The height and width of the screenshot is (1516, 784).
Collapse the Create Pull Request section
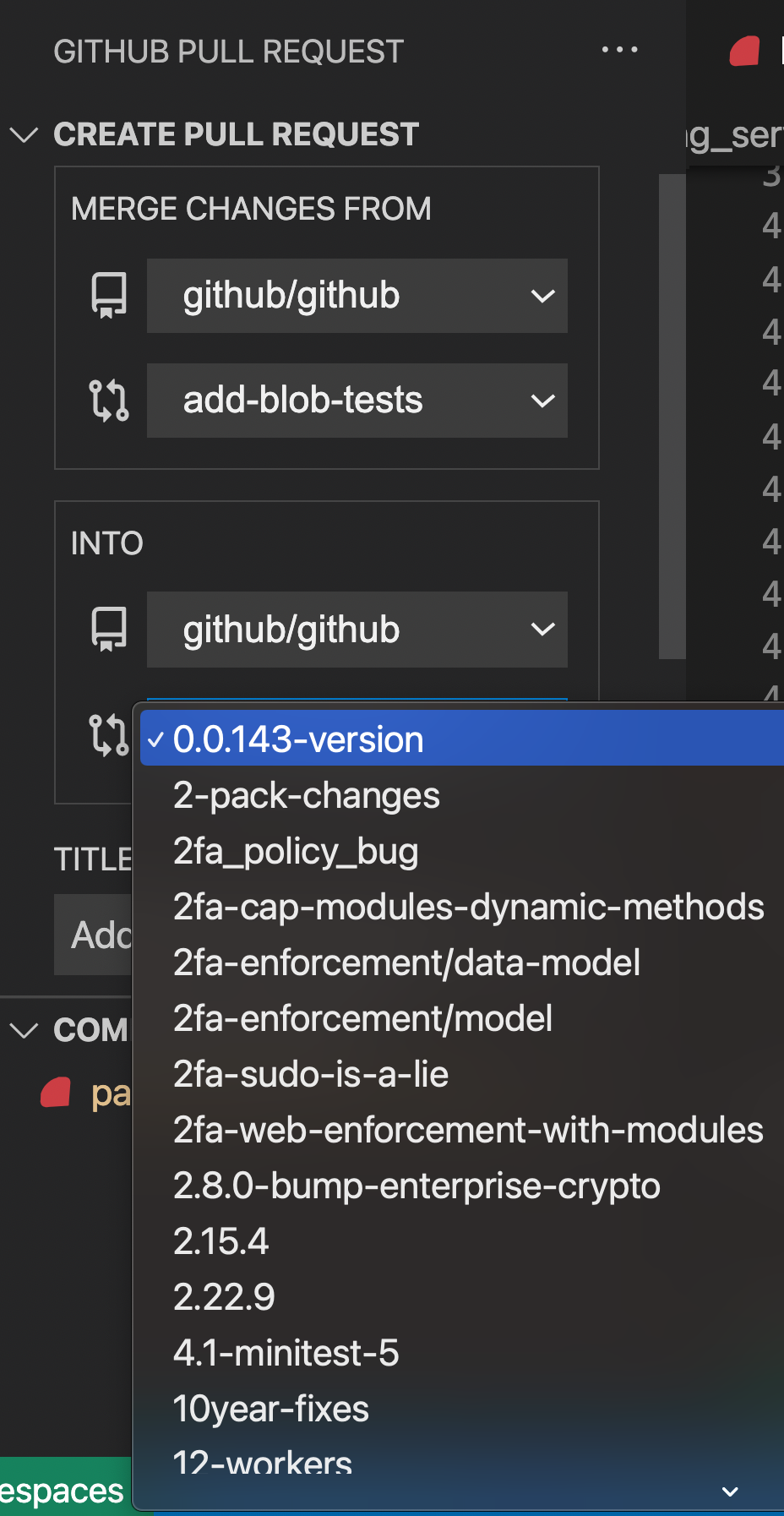point(24,134)
